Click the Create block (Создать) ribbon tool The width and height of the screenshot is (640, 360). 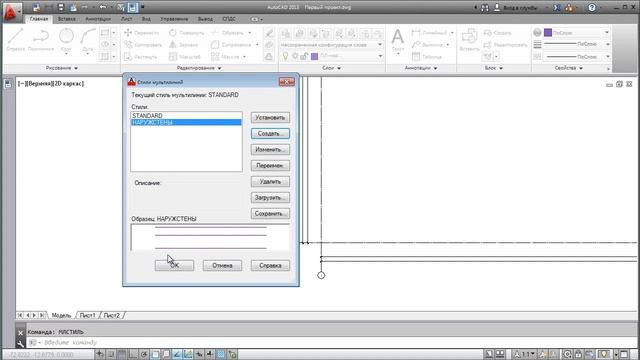pyautogui.click(x=497, y=33)
